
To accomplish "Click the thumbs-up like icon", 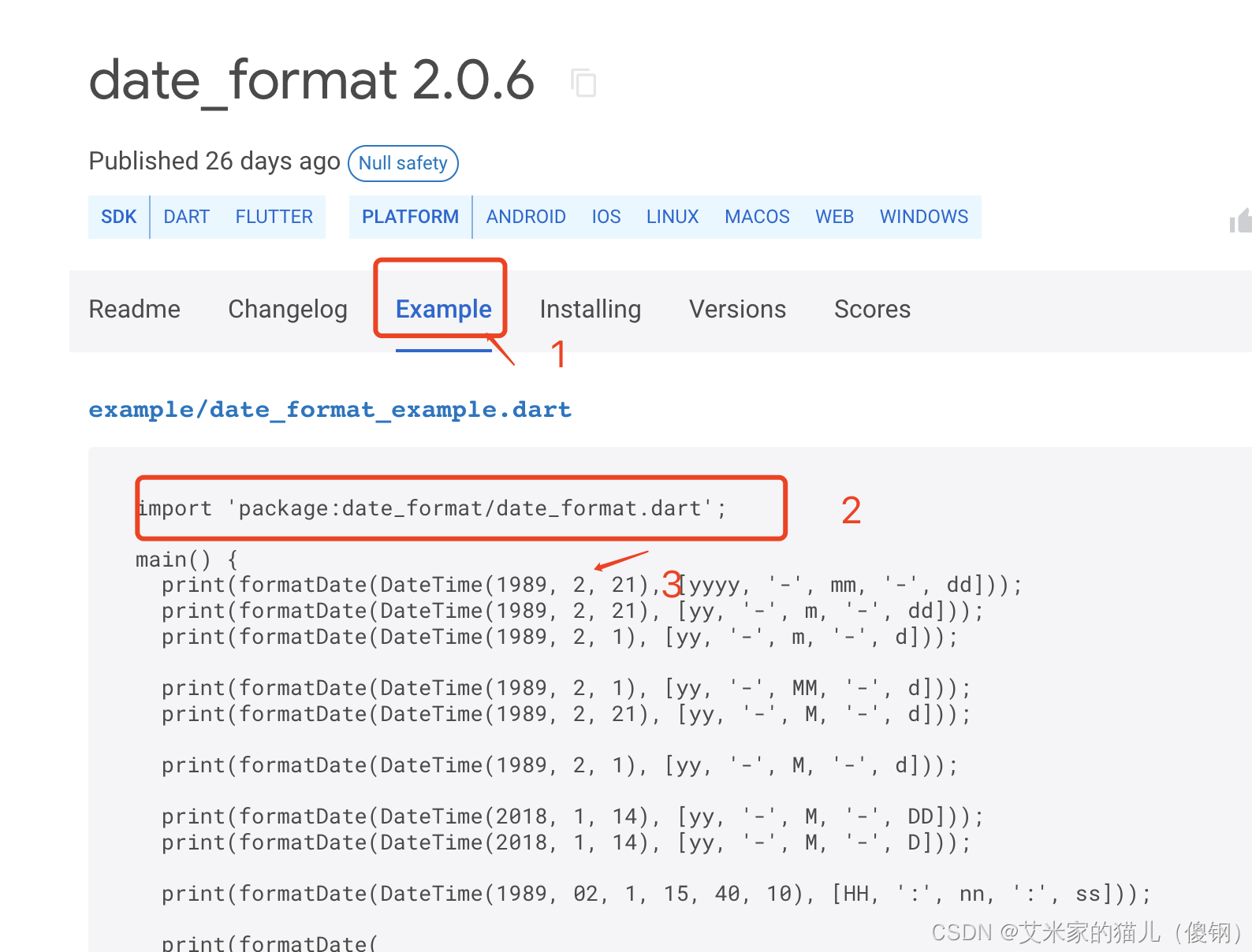I will pyautogui.click(x=1241, y=220).
